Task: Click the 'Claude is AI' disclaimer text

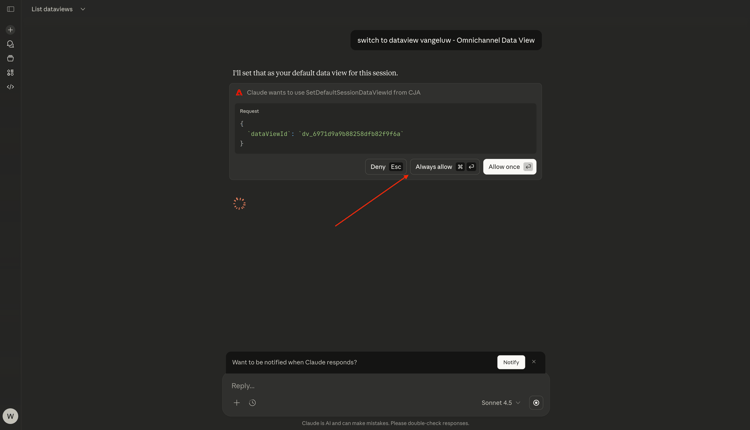Action: pyautogui.click(x=386, y=423)
